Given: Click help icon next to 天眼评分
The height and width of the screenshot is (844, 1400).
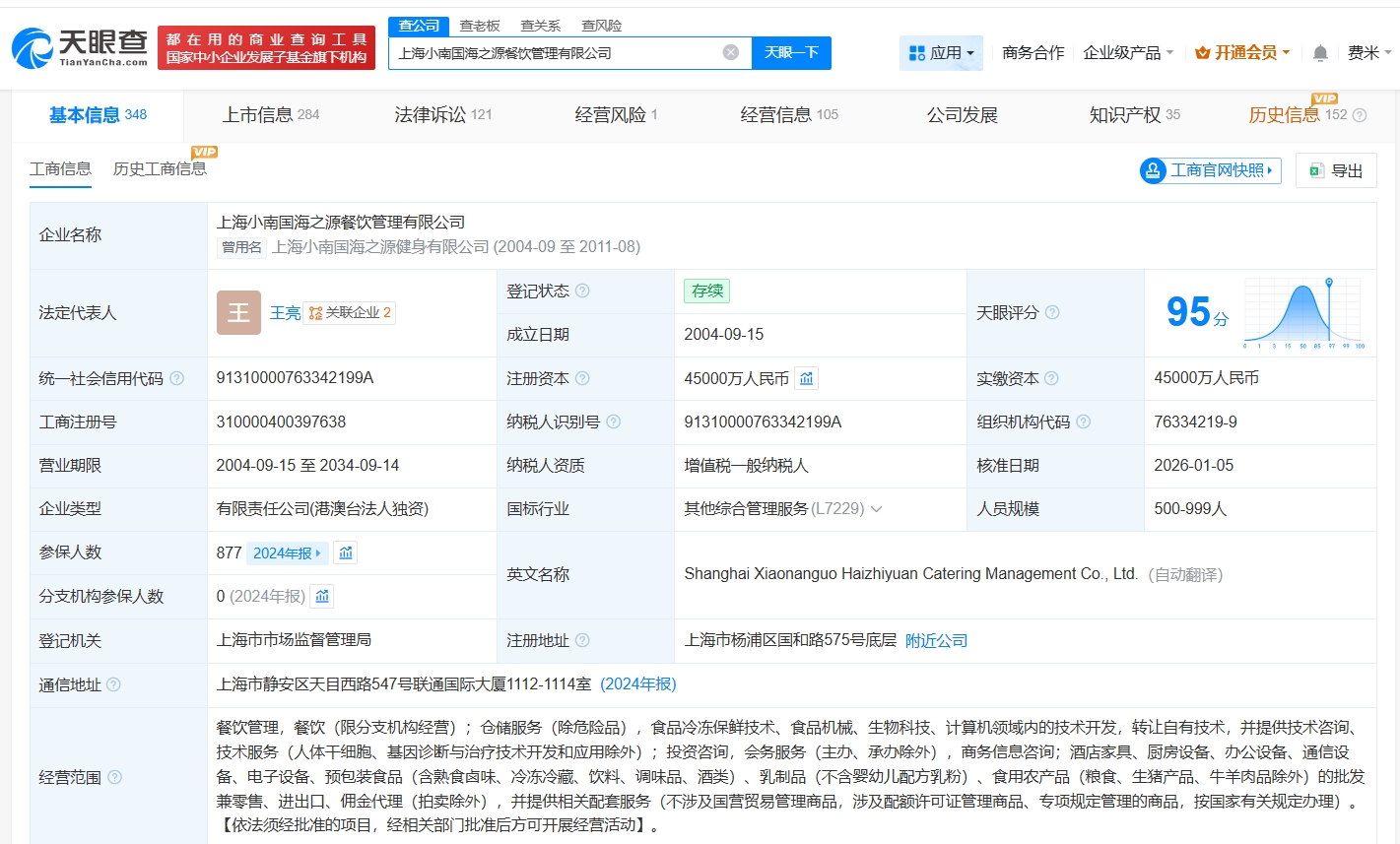Looking at the screenshot, I should point(1052,312).
